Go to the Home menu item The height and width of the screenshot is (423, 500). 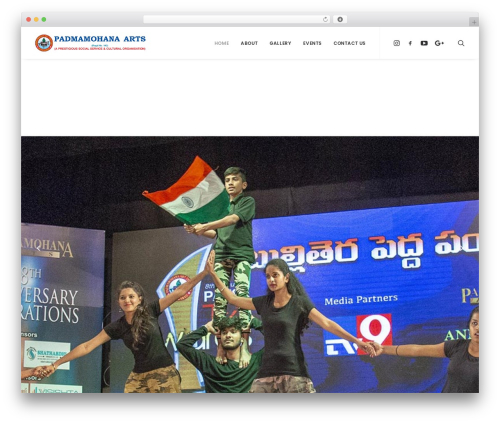pos(222,43)
